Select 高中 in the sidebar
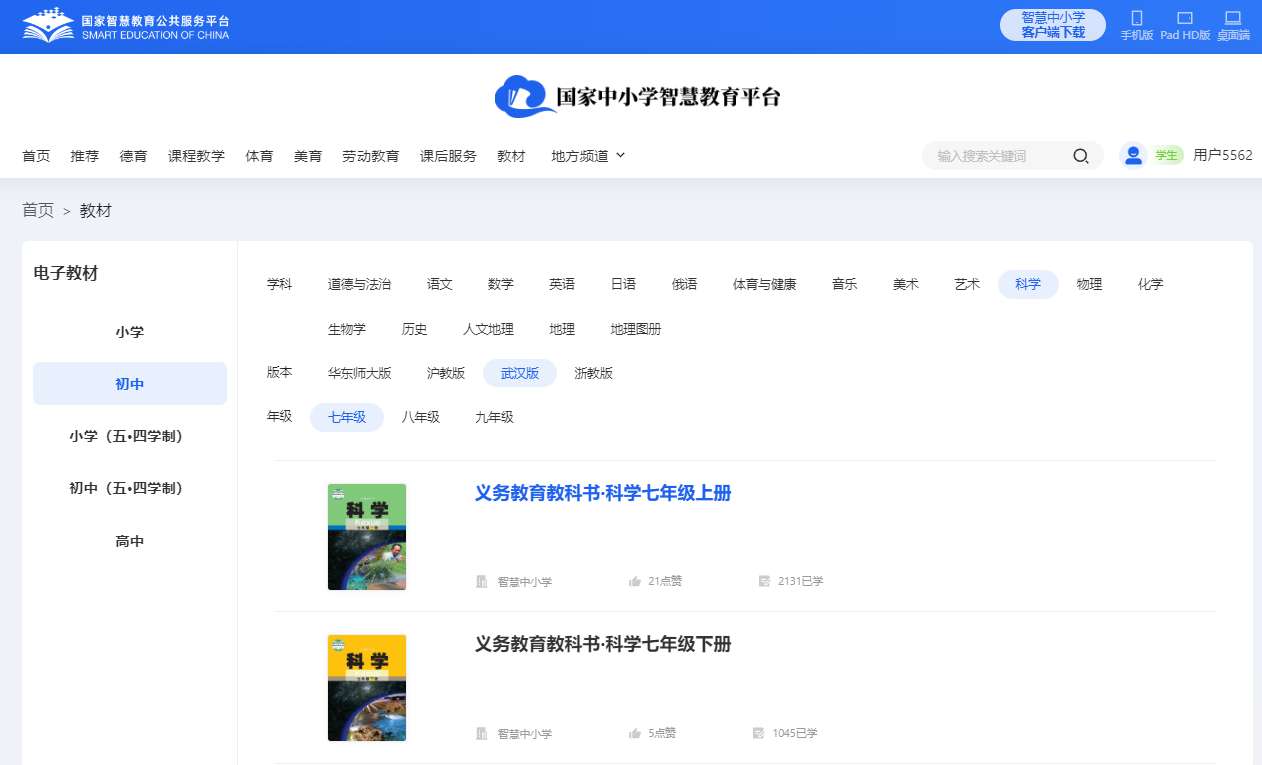Screen dimensions: 1262x765 [x=130, y=541]
